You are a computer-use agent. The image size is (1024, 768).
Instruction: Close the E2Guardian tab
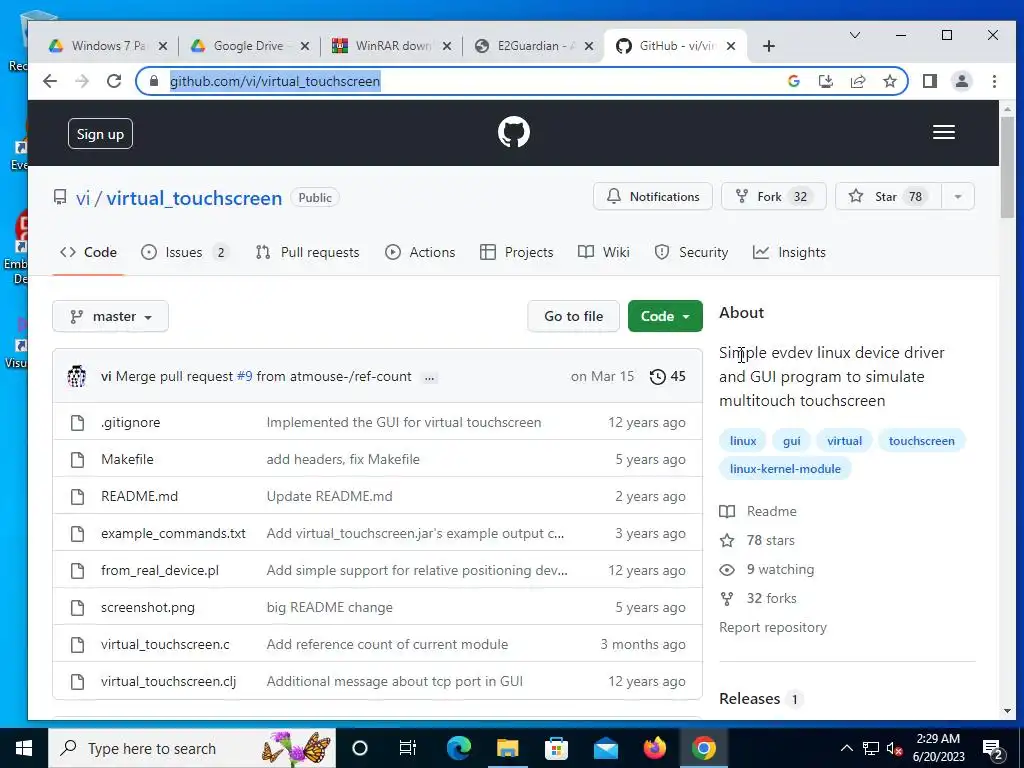588,46
